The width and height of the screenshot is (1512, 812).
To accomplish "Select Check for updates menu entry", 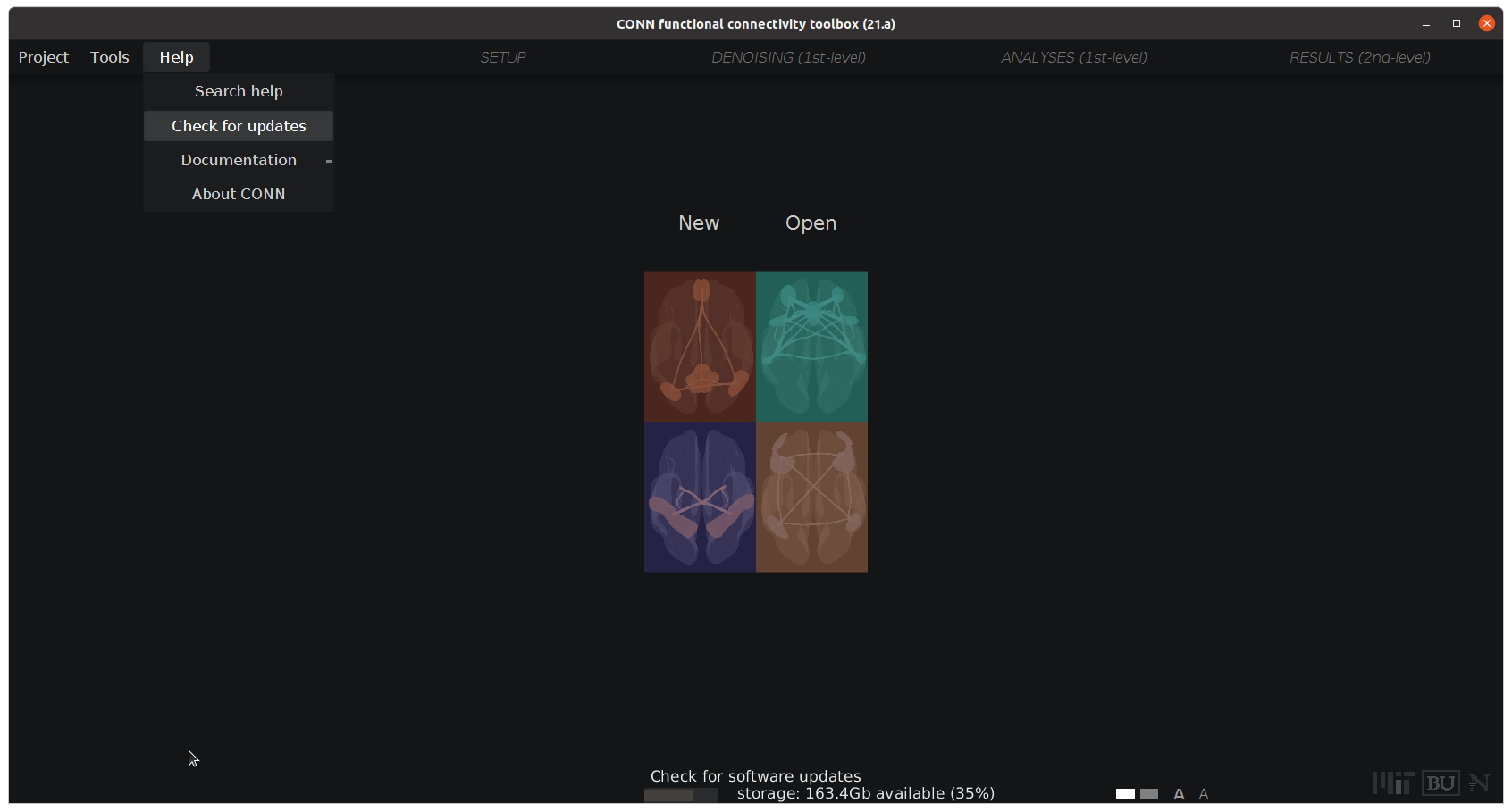I will tap(239, 126).
